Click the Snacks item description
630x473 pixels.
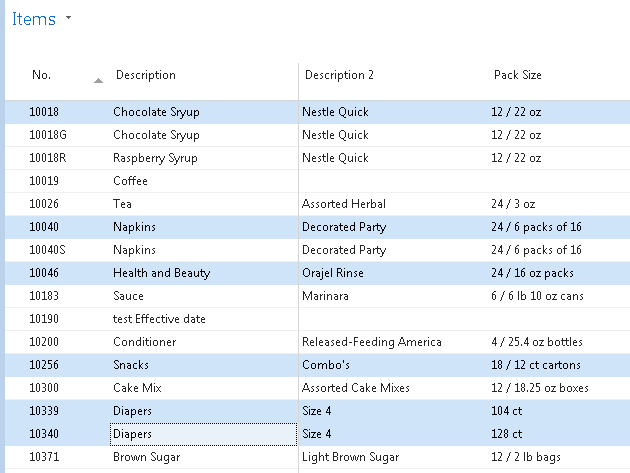pyautogui.click(x=131, y=365)
